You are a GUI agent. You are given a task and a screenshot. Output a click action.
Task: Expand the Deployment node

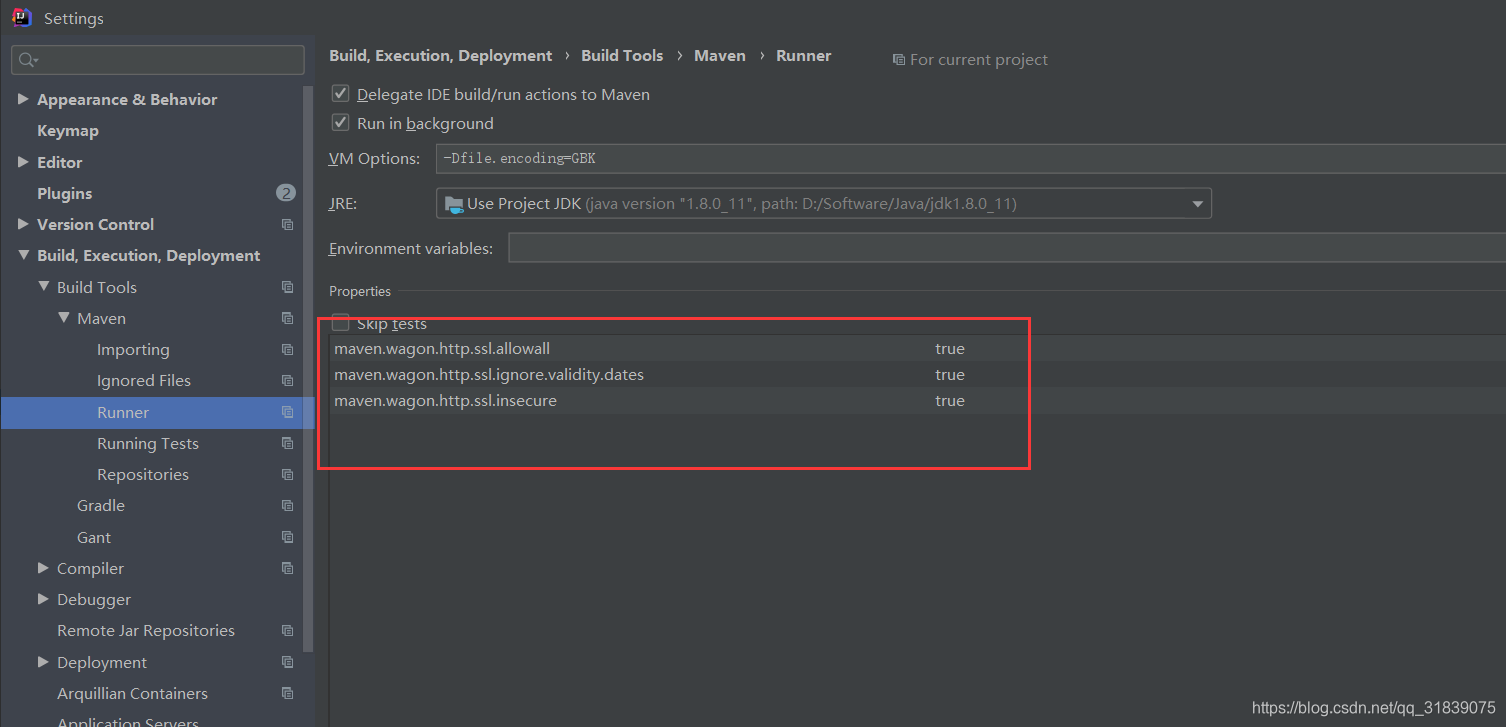43,662
